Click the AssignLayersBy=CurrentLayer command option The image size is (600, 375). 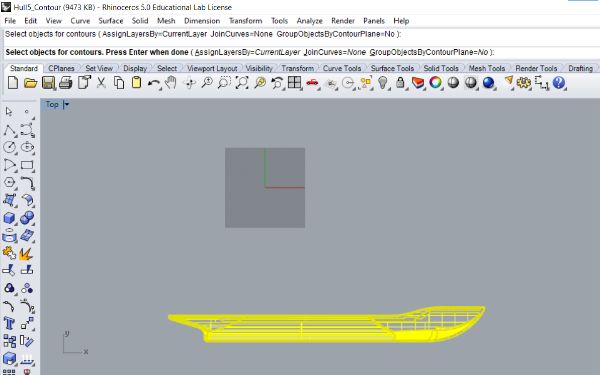tap(247, 52)
